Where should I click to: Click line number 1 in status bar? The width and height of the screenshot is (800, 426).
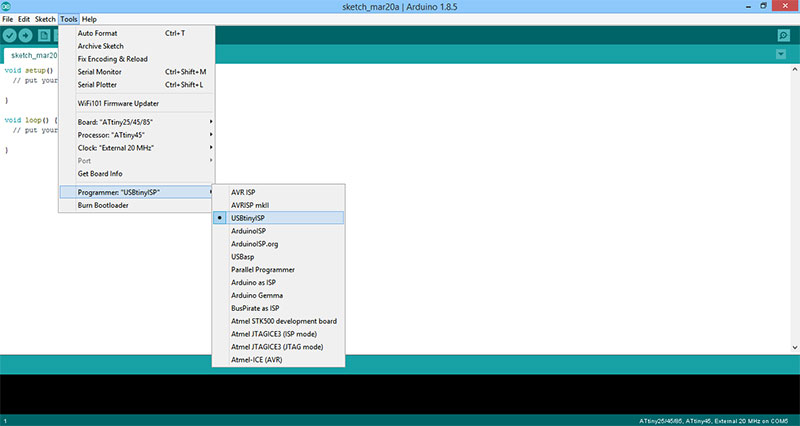pos(5,421)
